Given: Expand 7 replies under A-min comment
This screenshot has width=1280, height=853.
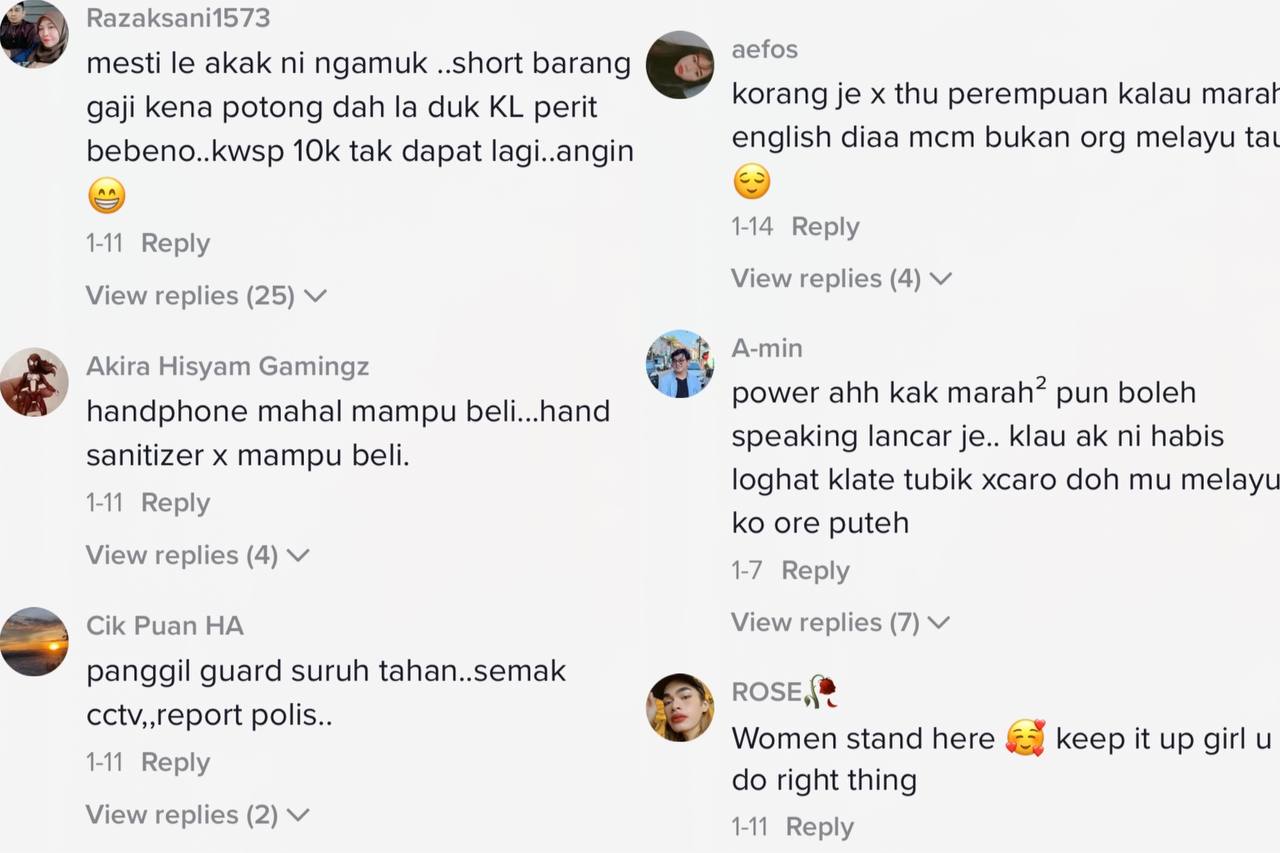Looking at the screenshot, I should click(841, 622).
